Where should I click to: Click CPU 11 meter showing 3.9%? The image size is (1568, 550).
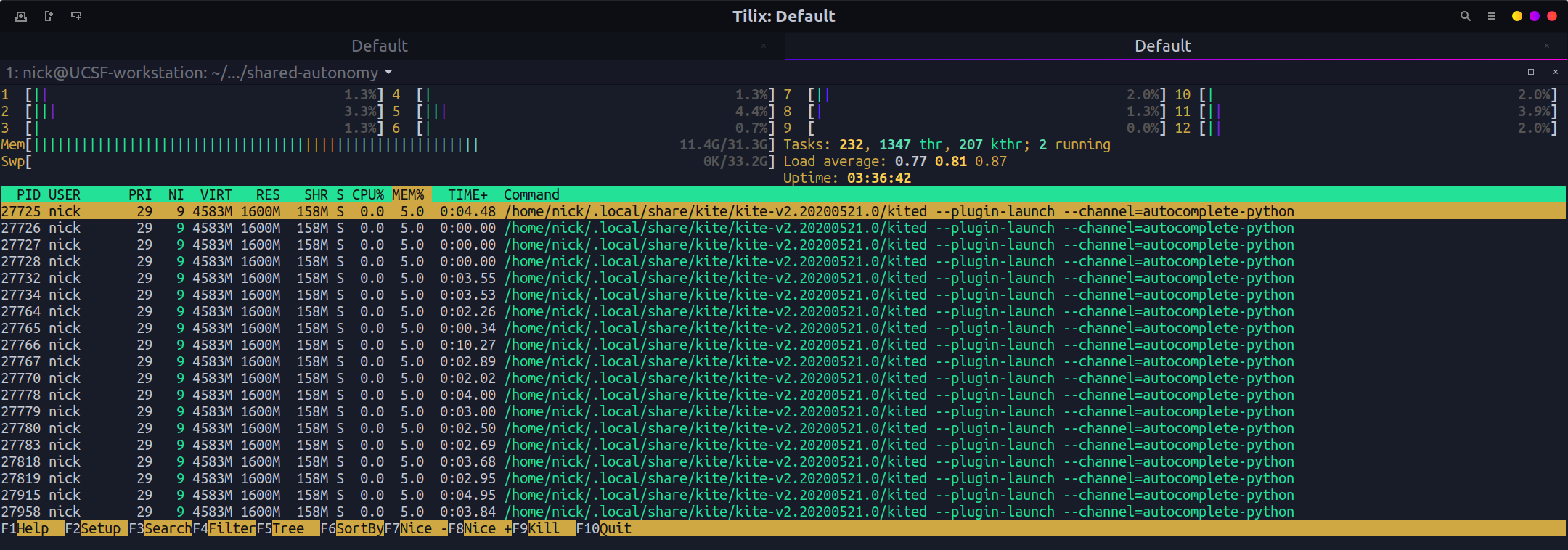pos(1366,111)
